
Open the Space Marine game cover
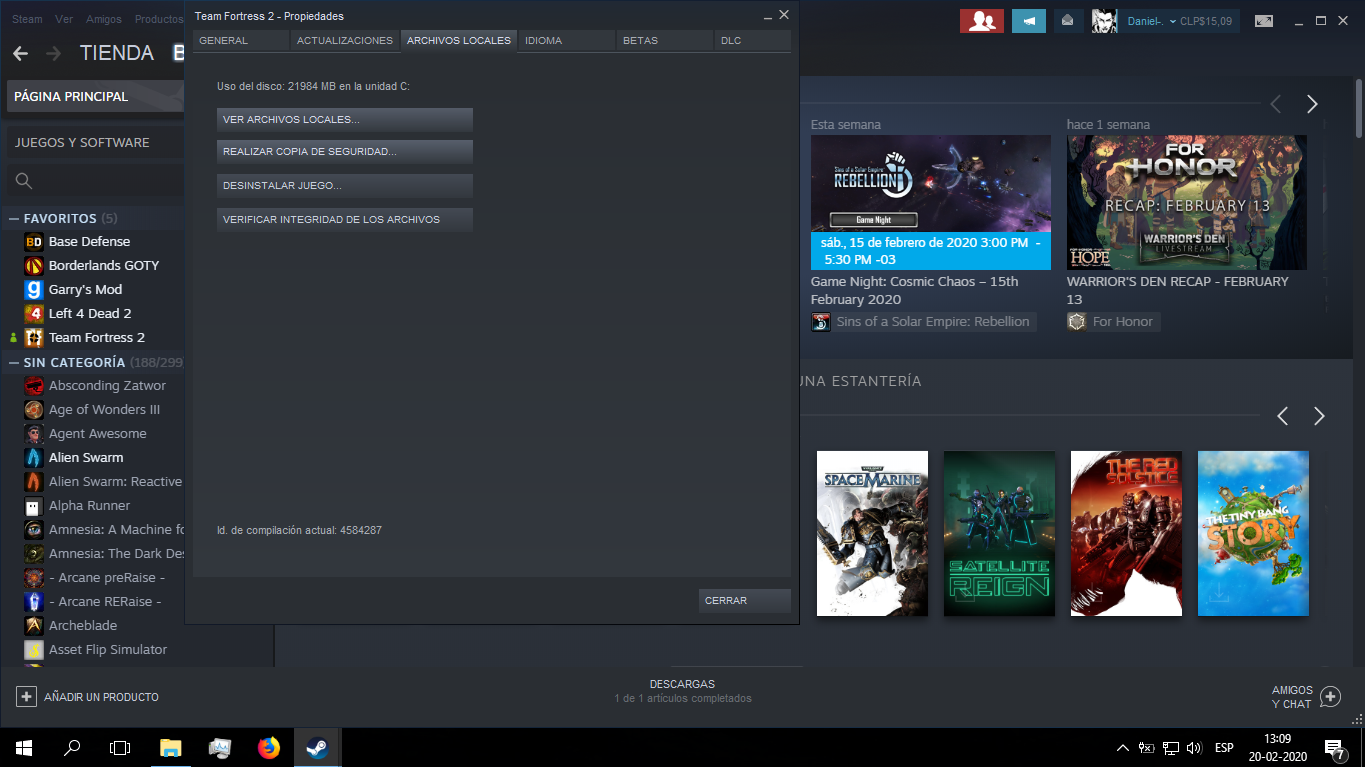[x=872, y=533]
